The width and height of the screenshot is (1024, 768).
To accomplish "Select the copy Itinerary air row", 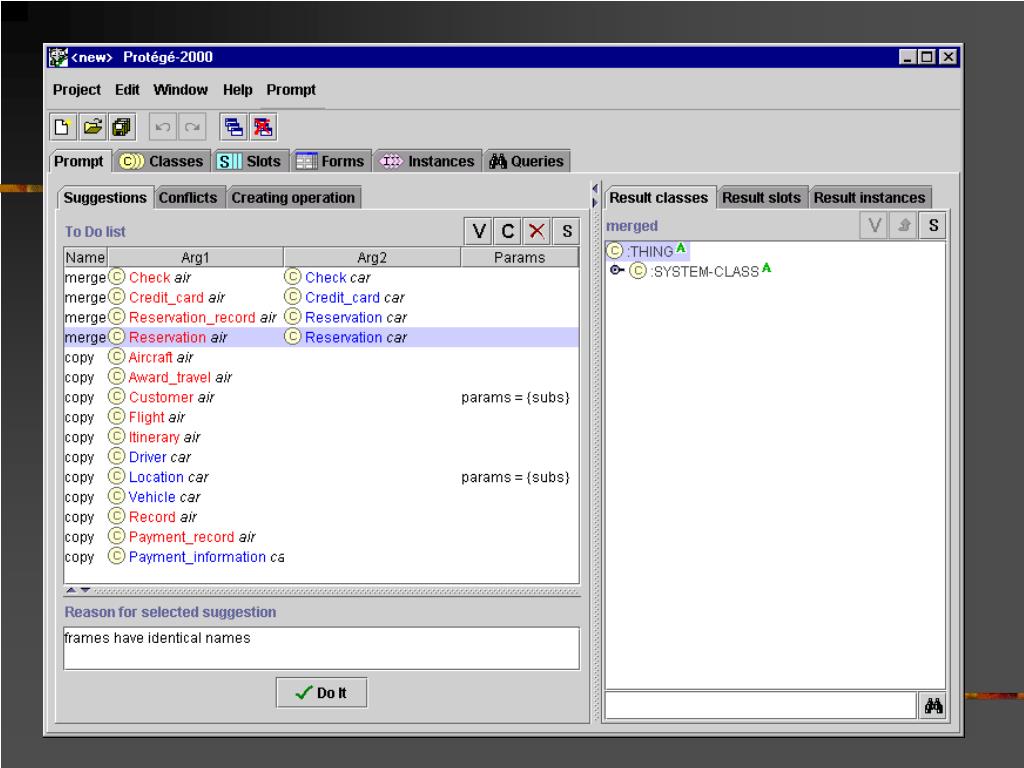I will pyautogui.click(x=321, y=437).
